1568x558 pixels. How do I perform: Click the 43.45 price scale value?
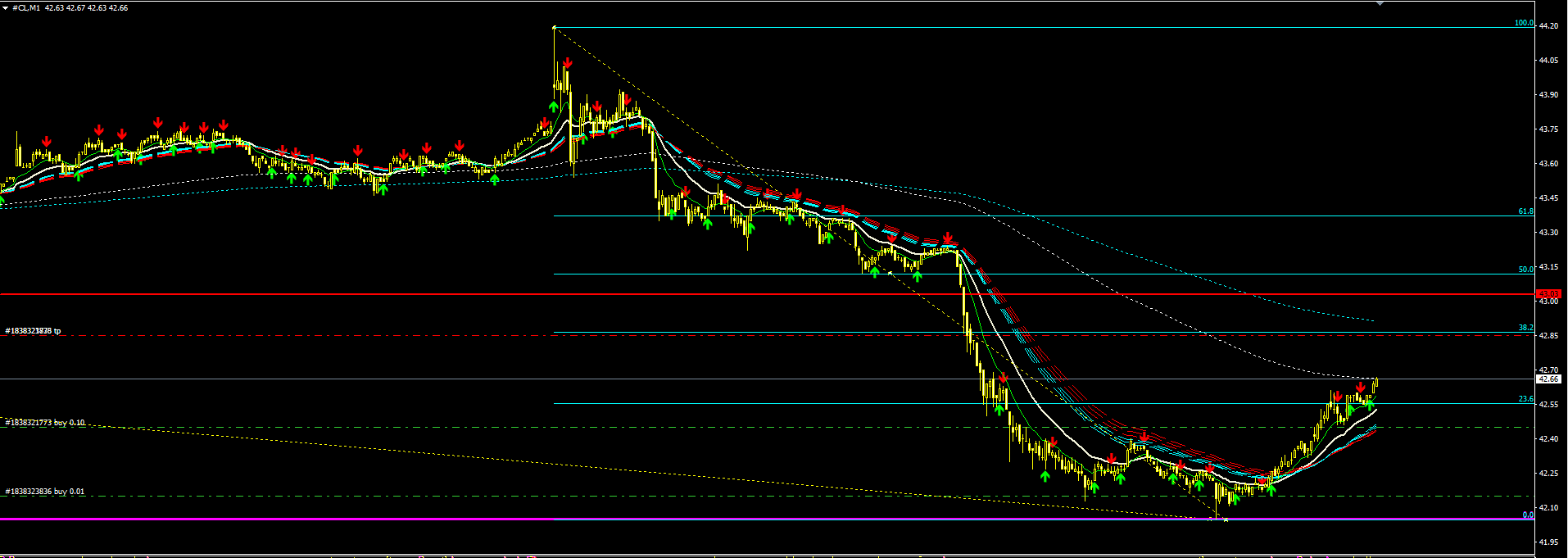pos(1548,198)
